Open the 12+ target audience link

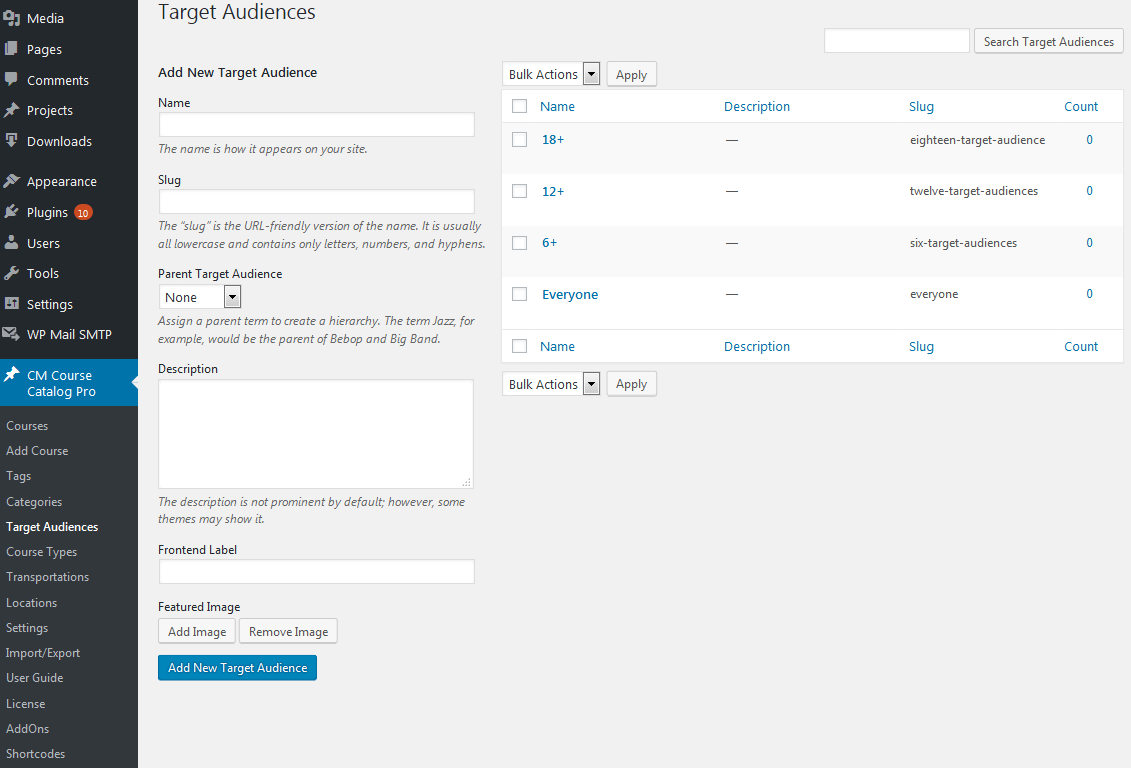point(553,191)
